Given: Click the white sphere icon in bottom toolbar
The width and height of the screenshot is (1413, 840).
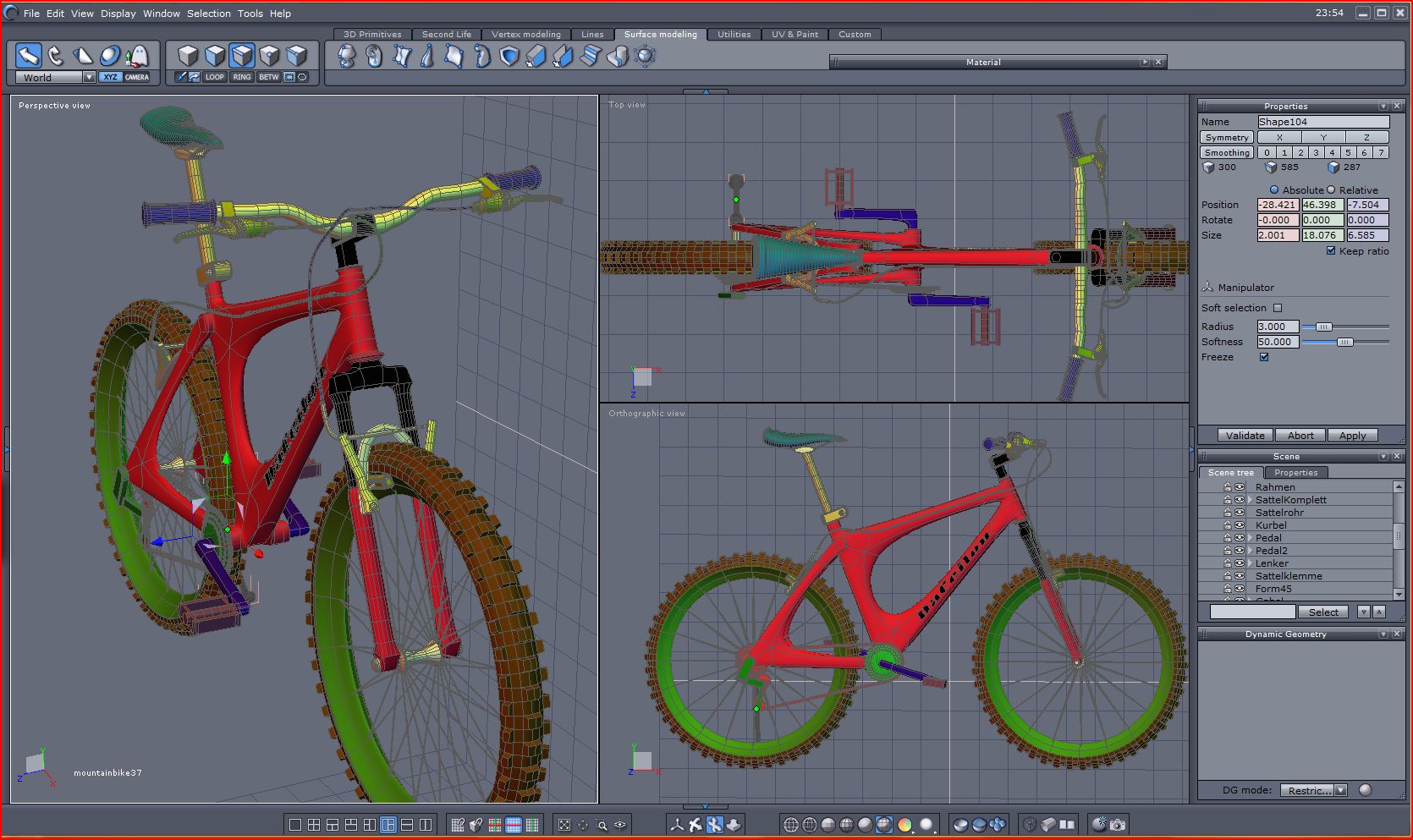Looking at the screenshot, I should coord(926,825).
